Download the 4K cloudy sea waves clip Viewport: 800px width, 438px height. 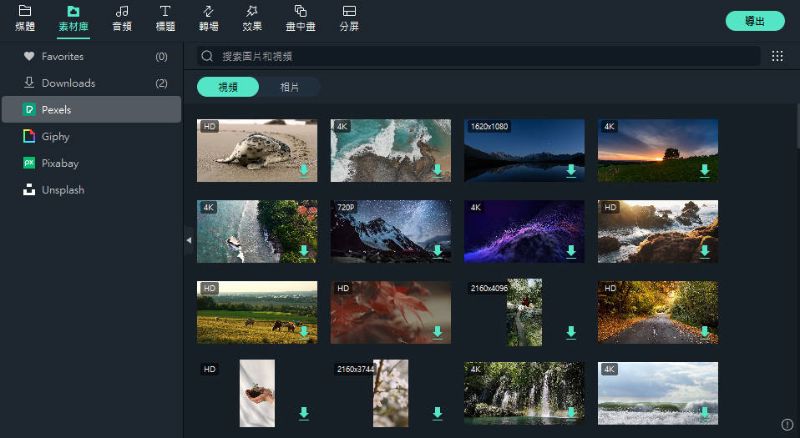pyautogui.click(x=705, y=413)
